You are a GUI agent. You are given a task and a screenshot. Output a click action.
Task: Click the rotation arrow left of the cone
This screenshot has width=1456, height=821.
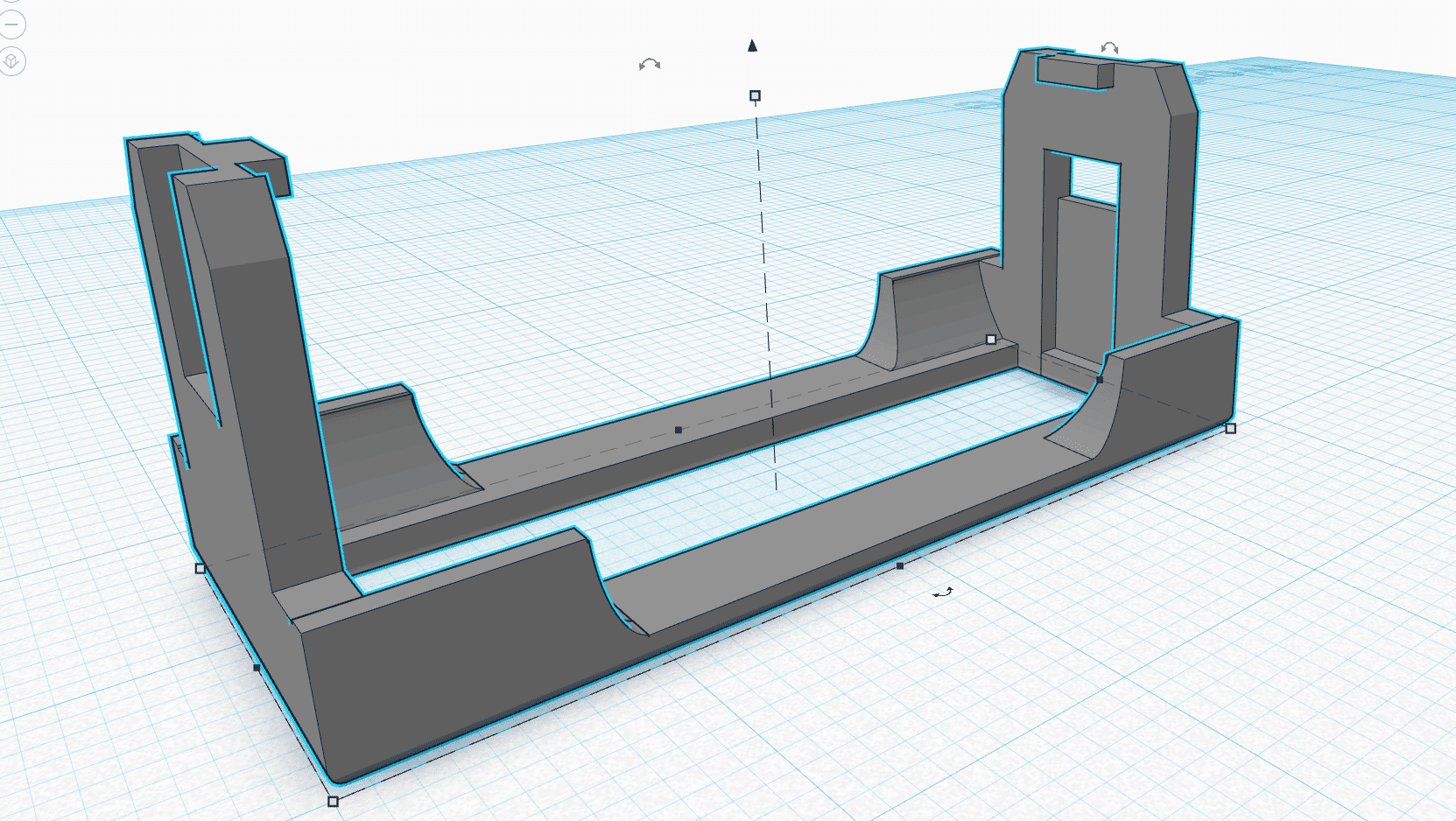click(650, 64)
